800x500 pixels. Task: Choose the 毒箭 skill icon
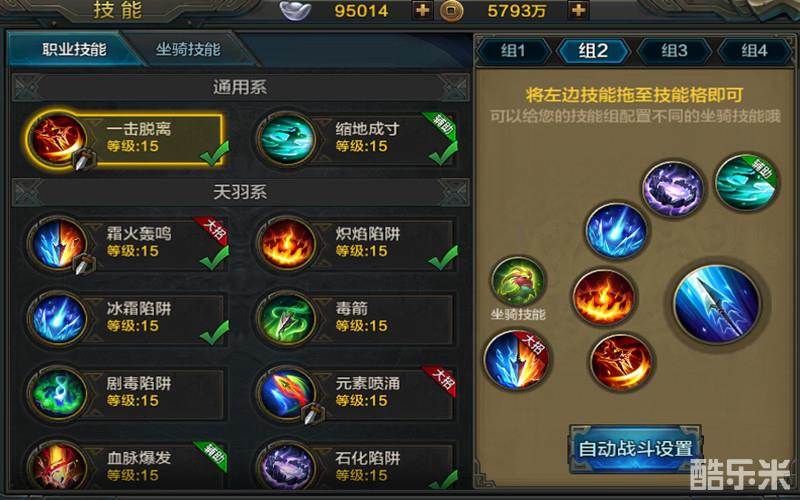point(286,319)
